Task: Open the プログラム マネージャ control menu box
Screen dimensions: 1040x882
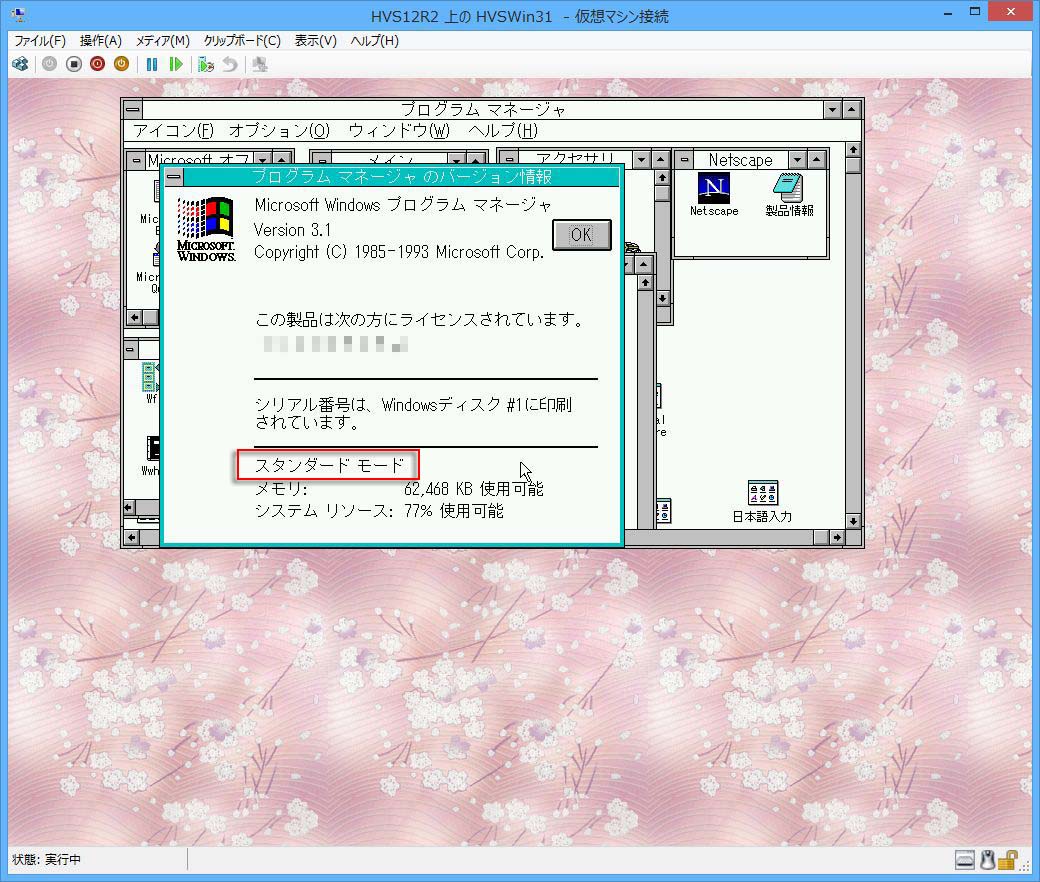Action: 133,109
